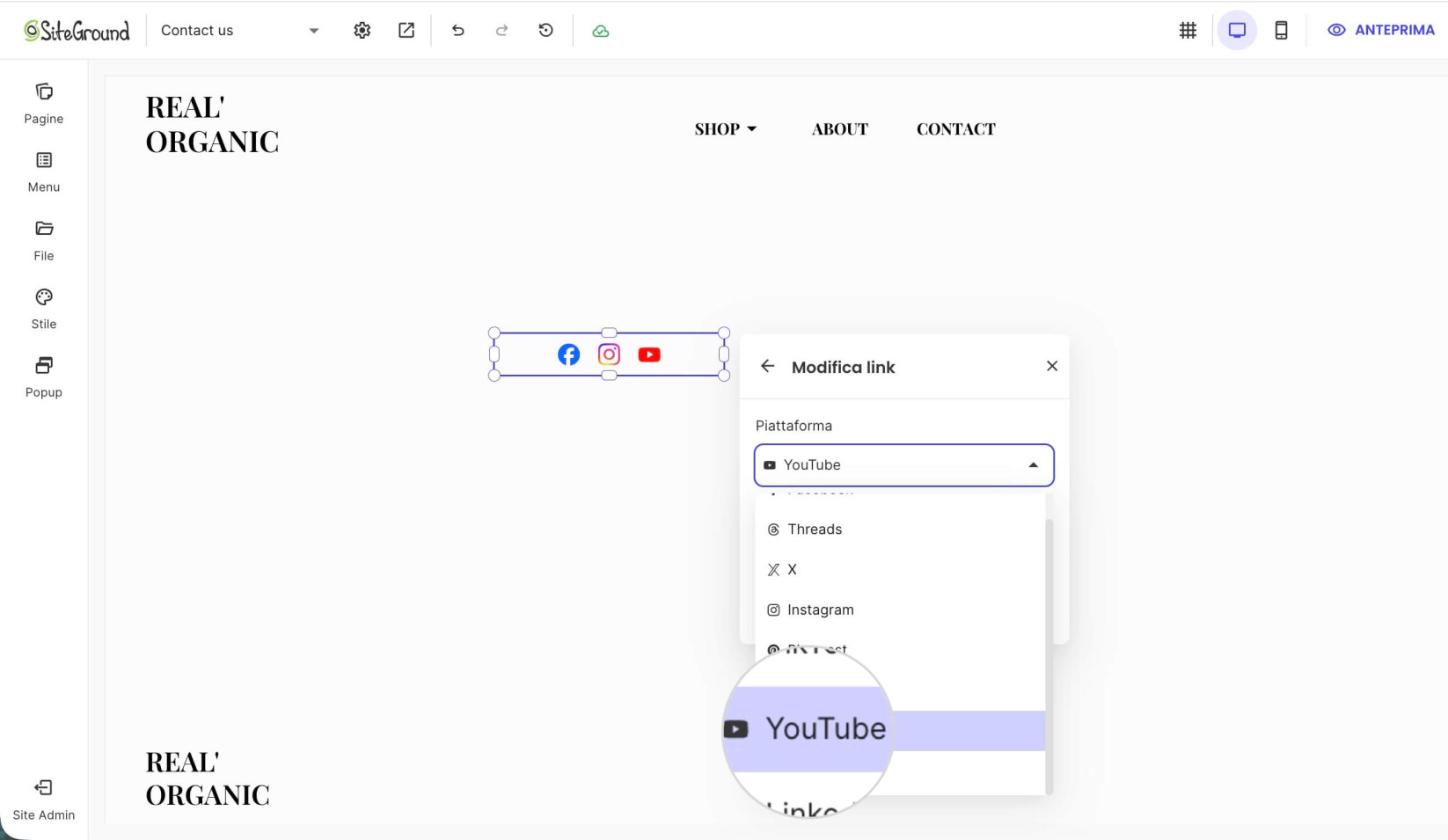The image size is (1448, 840).
Task: Collapse the Piattaforma YouTube dropdown
Action: (x=903, y=465)
